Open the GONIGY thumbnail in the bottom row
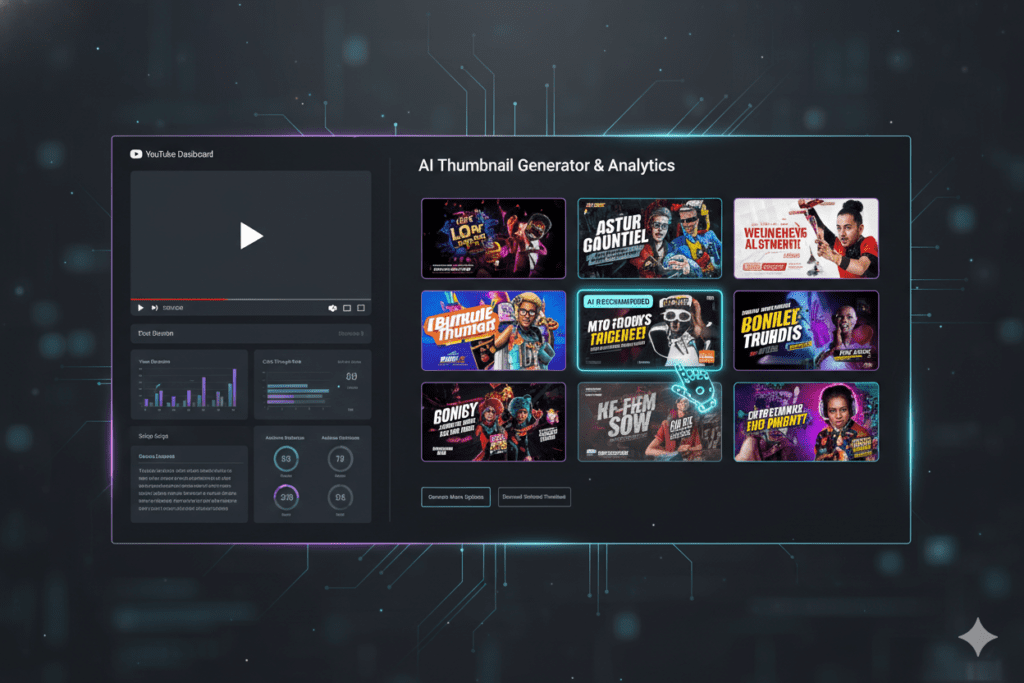This screenshot has height=683, width=1024. coord(493,422)
